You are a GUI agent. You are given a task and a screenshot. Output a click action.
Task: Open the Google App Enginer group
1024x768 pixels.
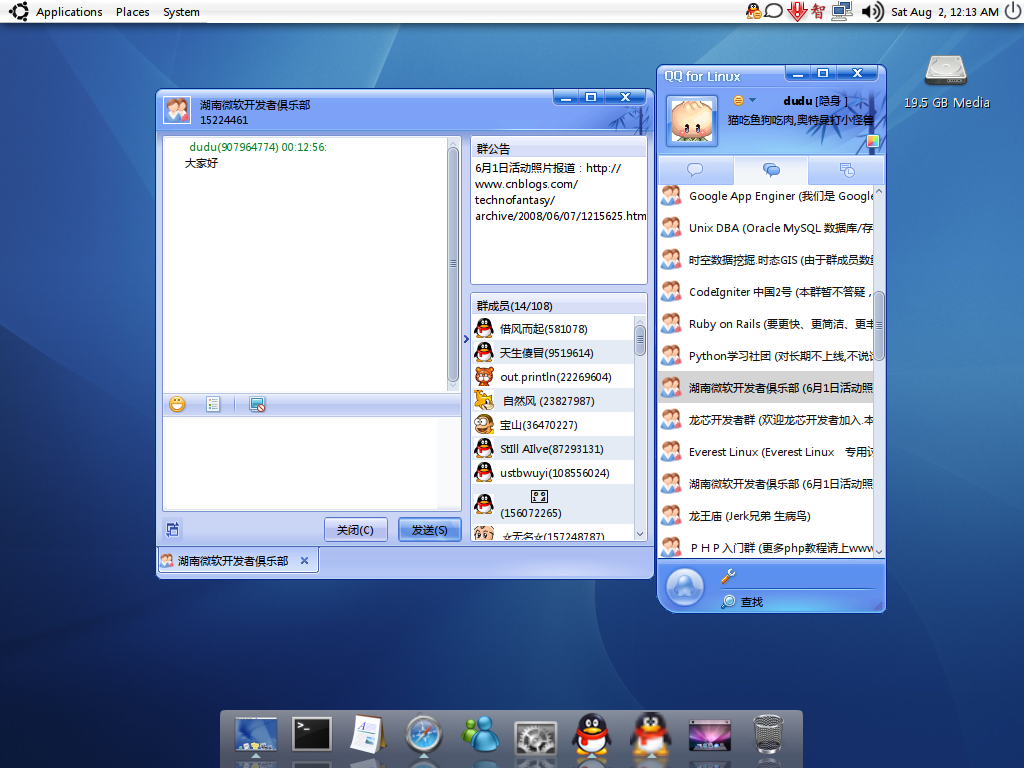[x=766, y=196]
